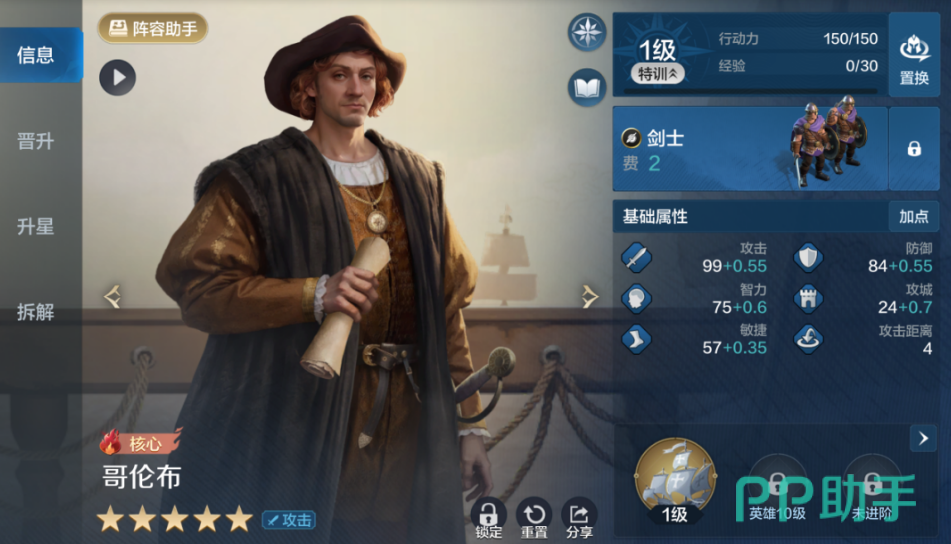Expand skills panel with right chevron
This screenshot has width=951, height=544.
coord(923,438)
